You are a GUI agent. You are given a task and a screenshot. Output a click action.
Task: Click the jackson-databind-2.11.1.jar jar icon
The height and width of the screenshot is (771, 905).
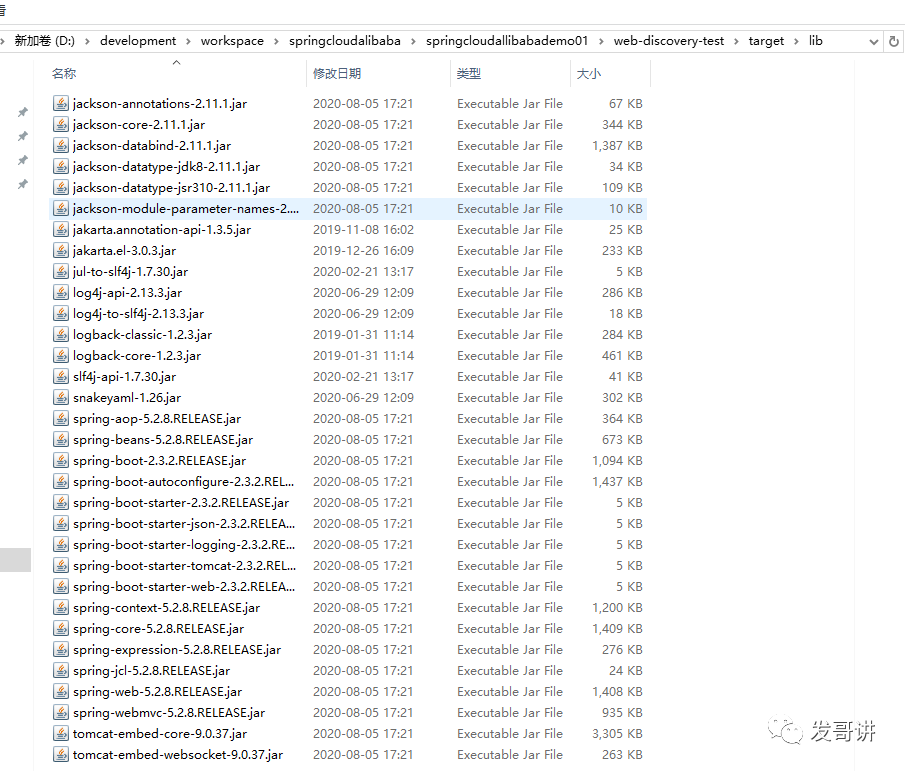(x=61, y=145)
